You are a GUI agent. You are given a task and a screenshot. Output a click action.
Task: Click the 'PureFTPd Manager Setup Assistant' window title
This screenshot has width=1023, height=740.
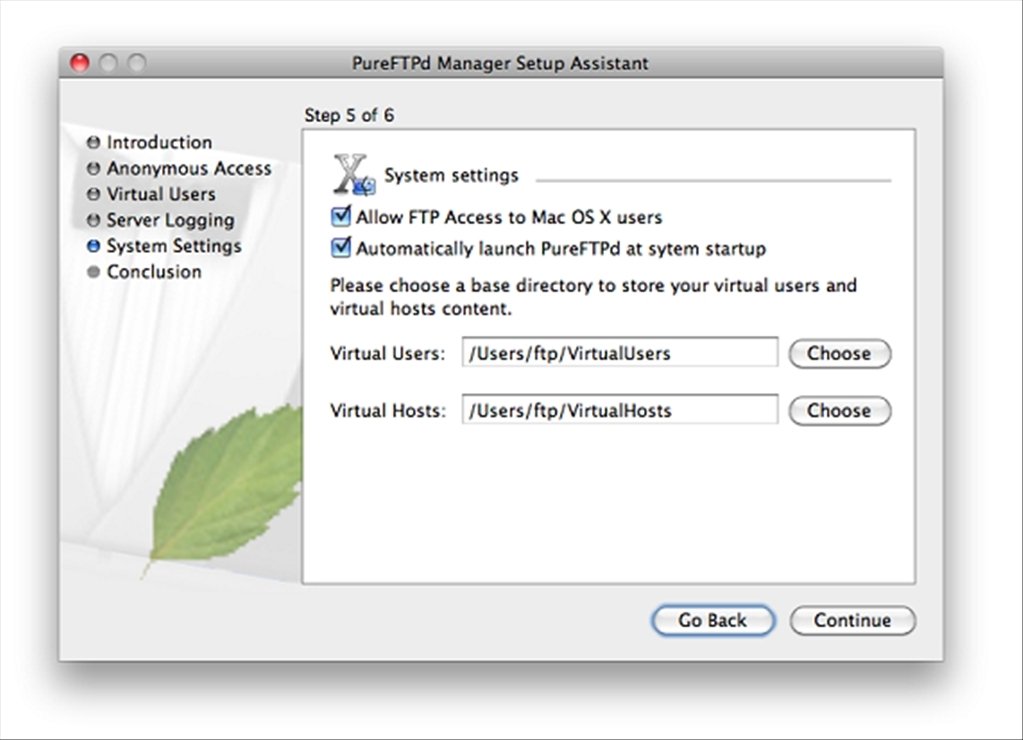(x=500, y=63)
